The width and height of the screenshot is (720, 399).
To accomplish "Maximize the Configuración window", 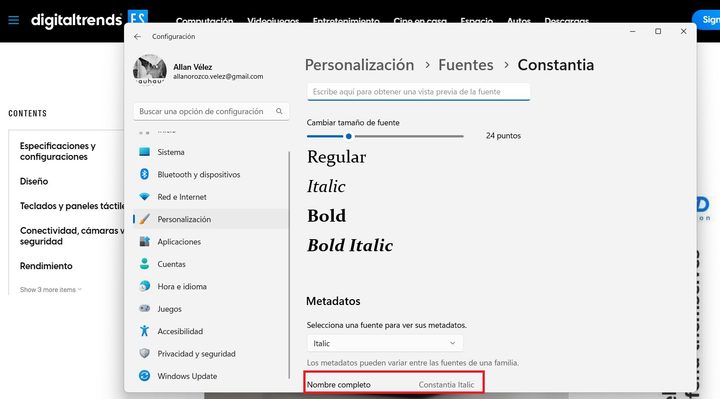I will 658,31.
